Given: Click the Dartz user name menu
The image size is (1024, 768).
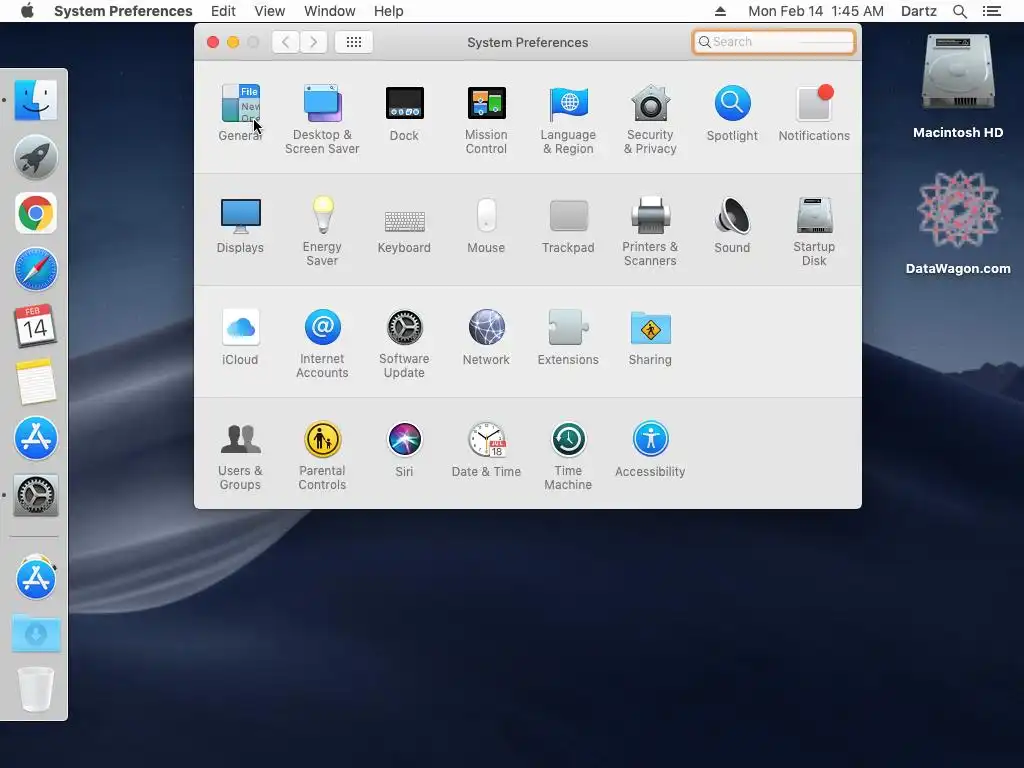Looking at the screenshot, I should pos(918,11).
